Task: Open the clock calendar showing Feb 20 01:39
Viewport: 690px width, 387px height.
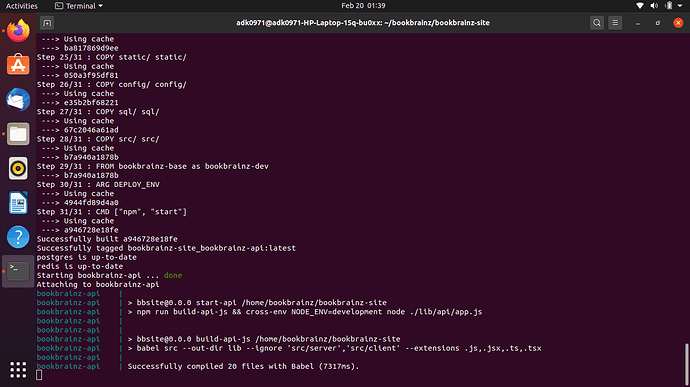Action: (363, 6)
